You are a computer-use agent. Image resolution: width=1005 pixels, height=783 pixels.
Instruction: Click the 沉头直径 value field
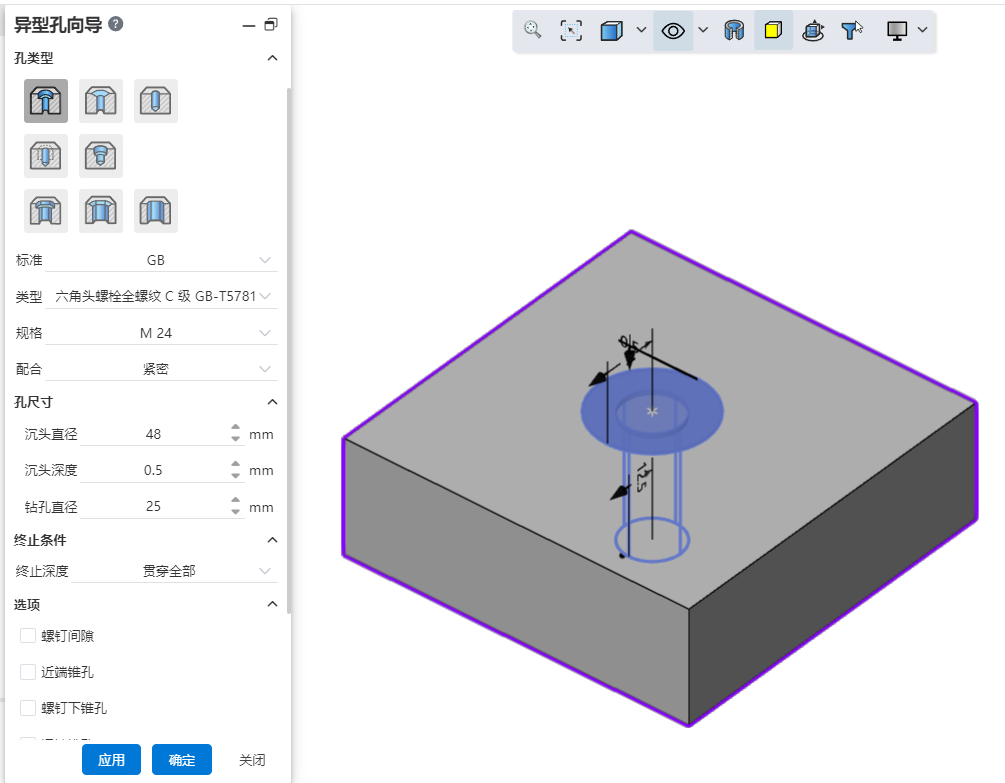(x=153, y=434)
